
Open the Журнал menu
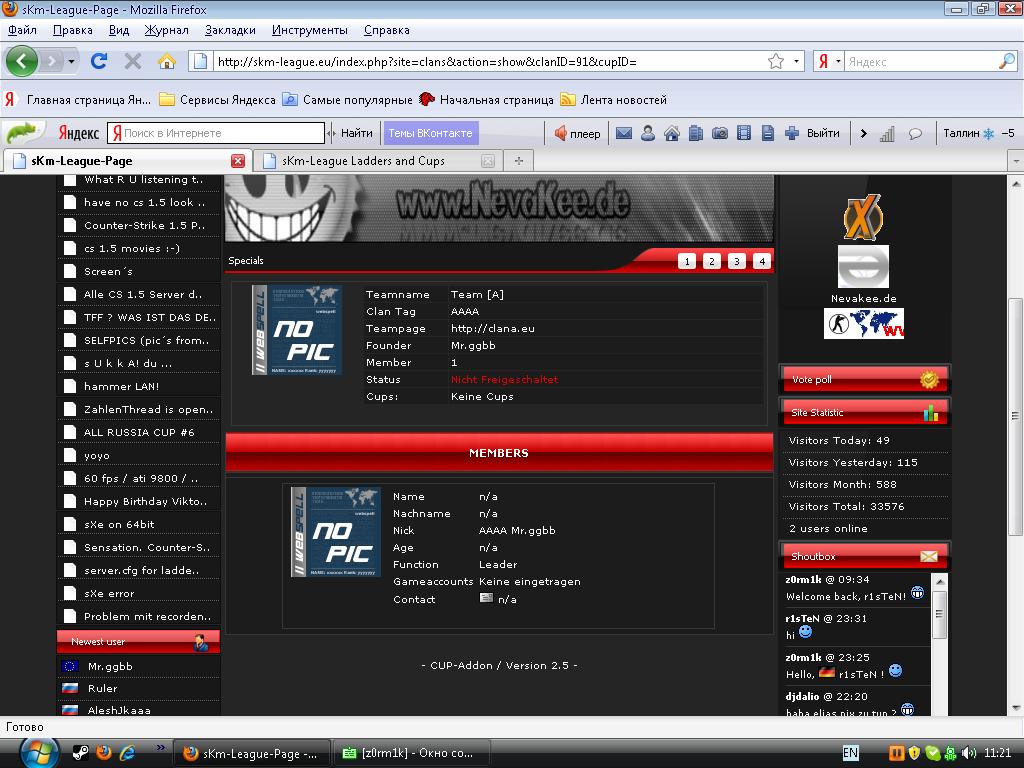[x=166, y=30]
